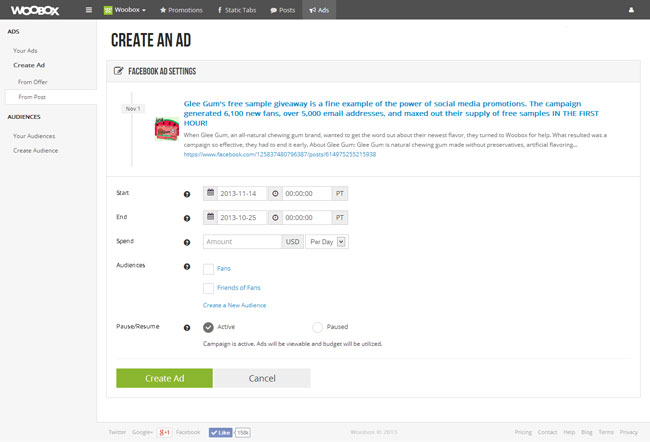
Task: Open the Contact footer link
Action: (547, 432)
